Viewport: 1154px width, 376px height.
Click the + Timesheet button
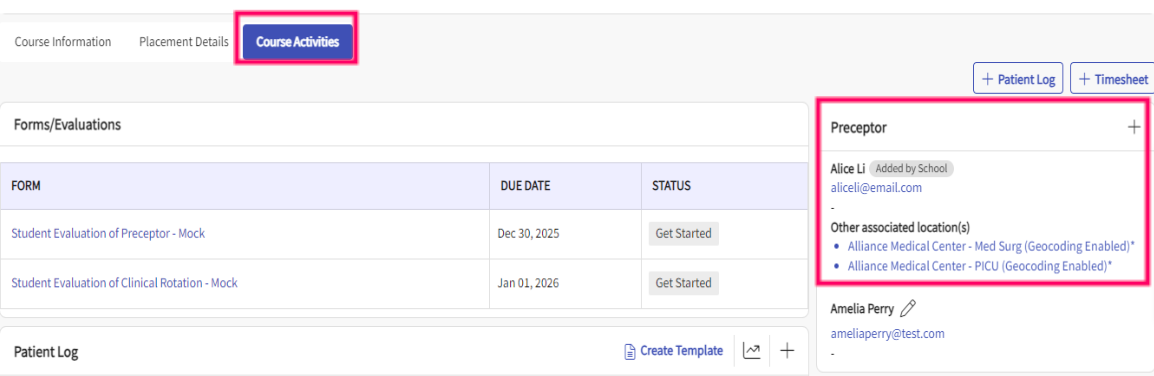click(x=1112, y=78)
